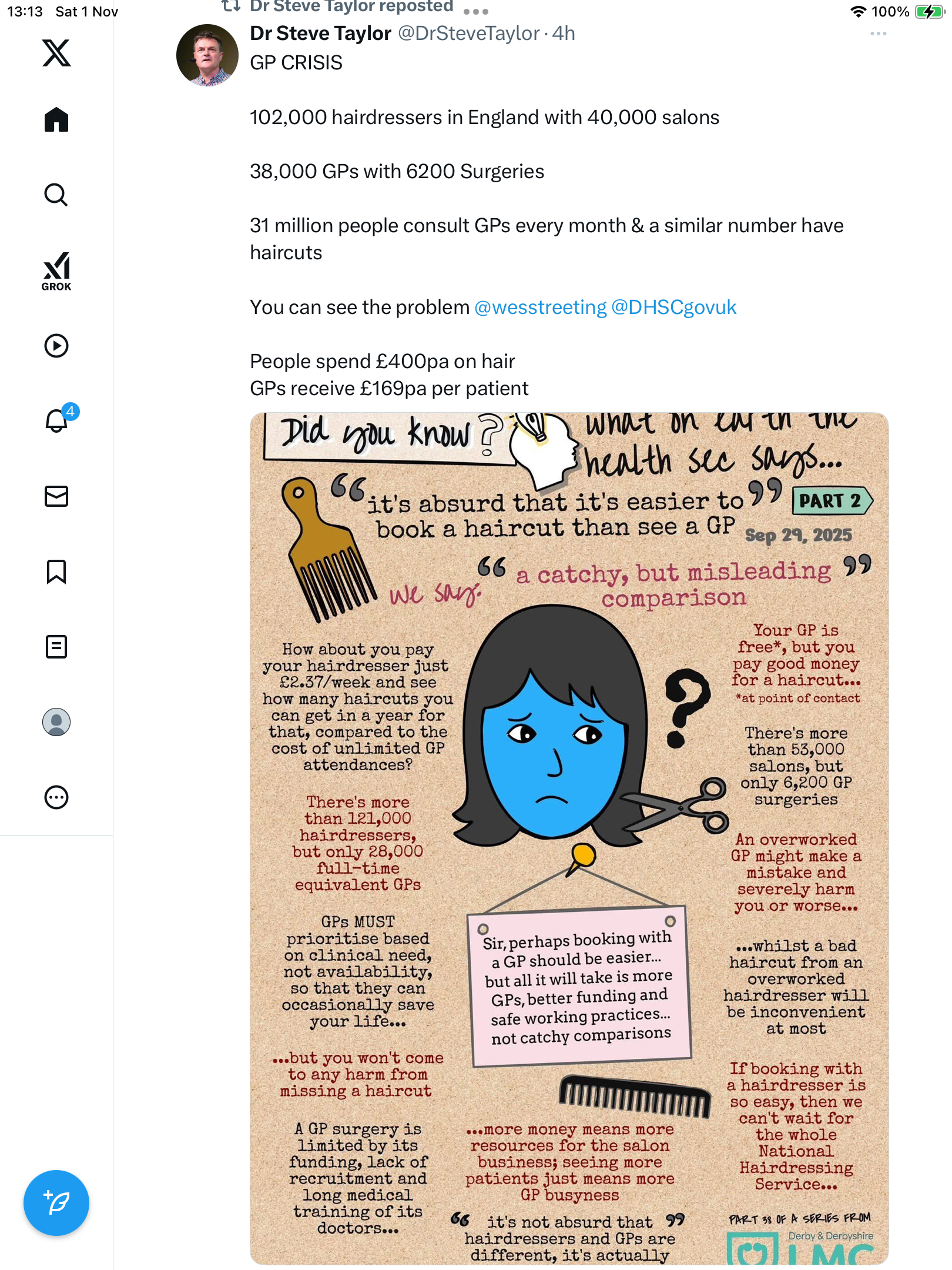Open the video play tab icon
The width and height of the screenshot is (952, 1270).
pos(56,346)
